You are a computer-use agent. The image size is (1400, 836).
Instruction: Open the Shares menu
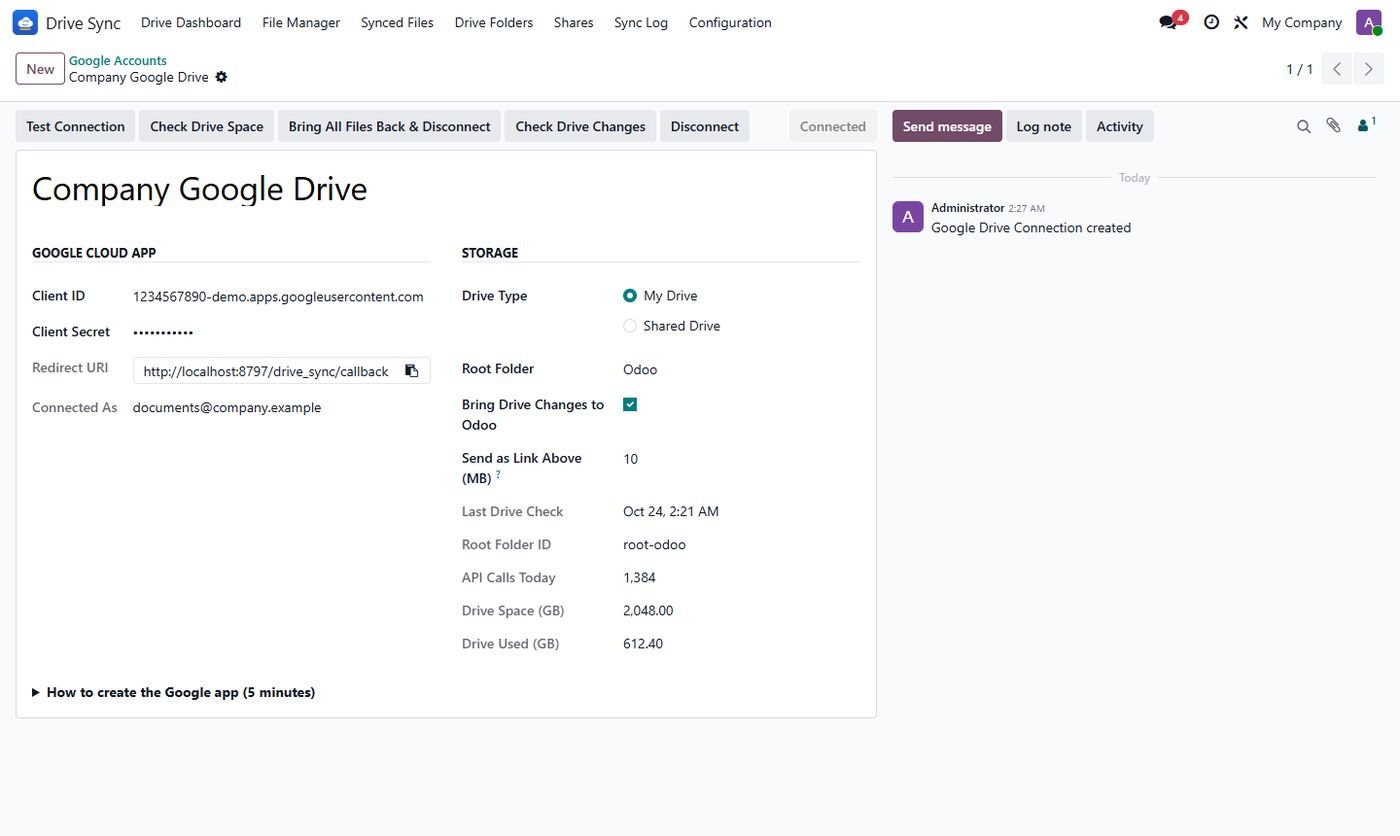[x=573, y=22]
